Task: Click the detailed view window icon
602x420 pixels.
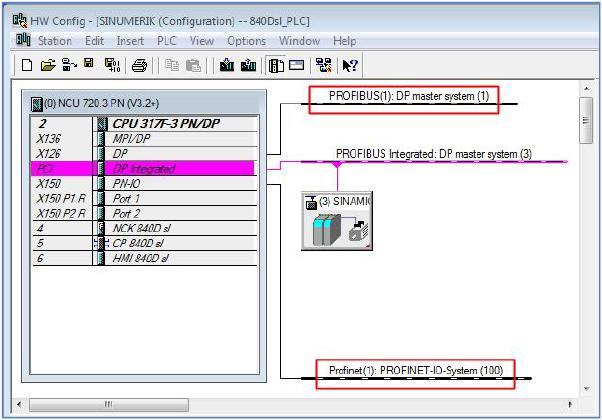Action: [x=296, y=65]
